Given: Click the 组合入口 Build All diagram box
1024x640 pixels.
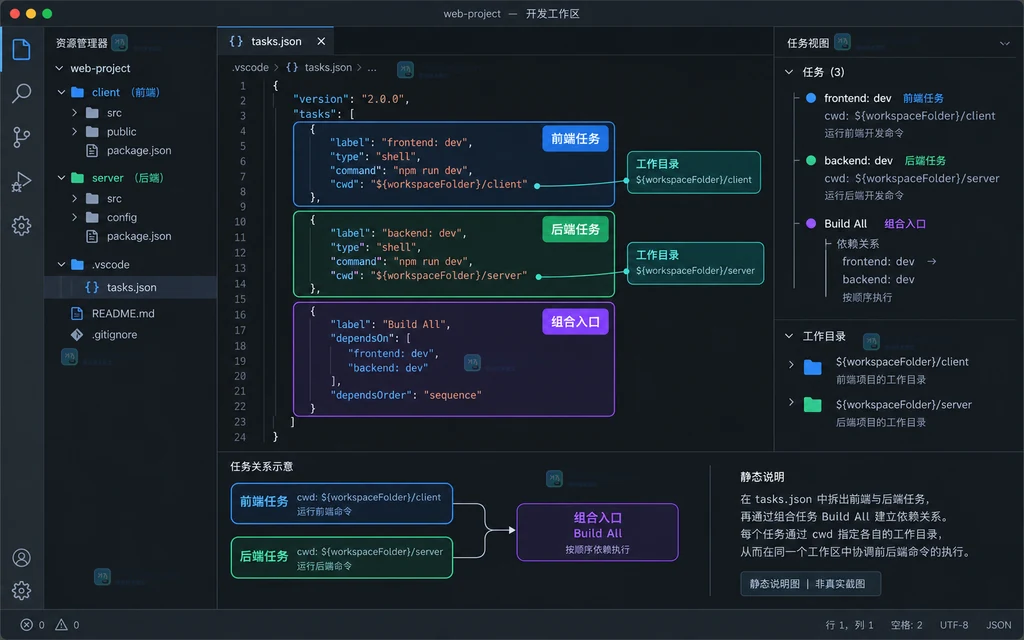Looking at the screenshot, I should [598, 532].
